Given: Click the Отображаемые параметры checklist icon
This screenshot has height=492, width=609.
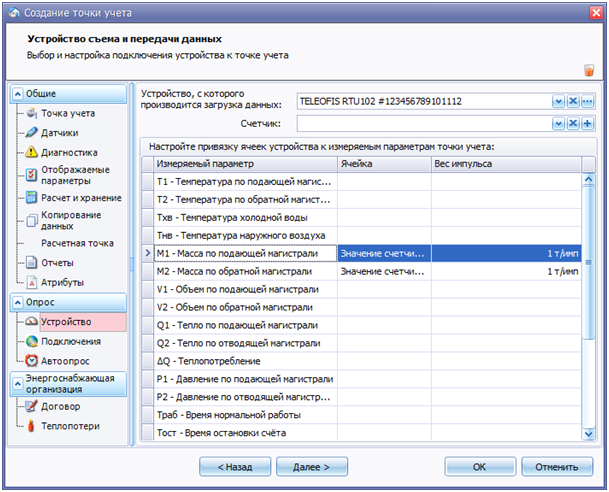Looking at the screenshot, I should pos(31,175).
